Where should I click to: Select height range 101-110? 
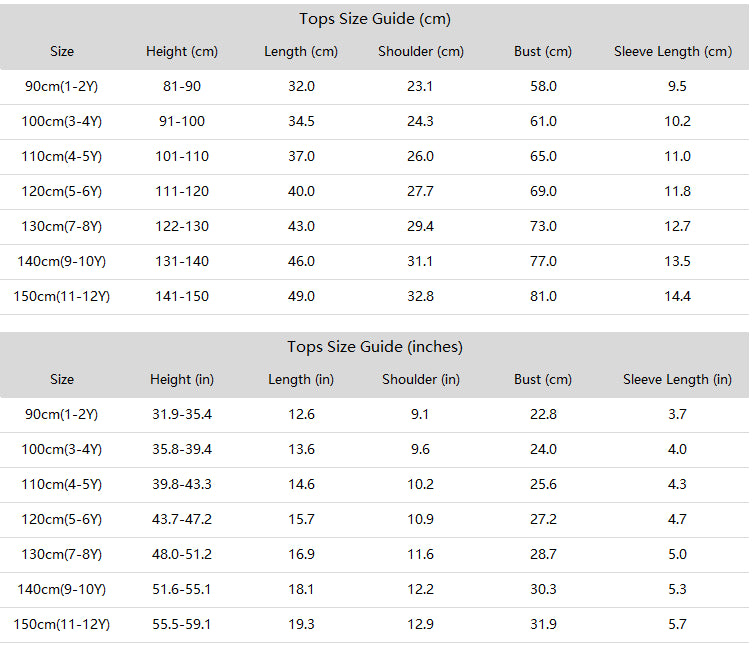click(x=182, y=156)
